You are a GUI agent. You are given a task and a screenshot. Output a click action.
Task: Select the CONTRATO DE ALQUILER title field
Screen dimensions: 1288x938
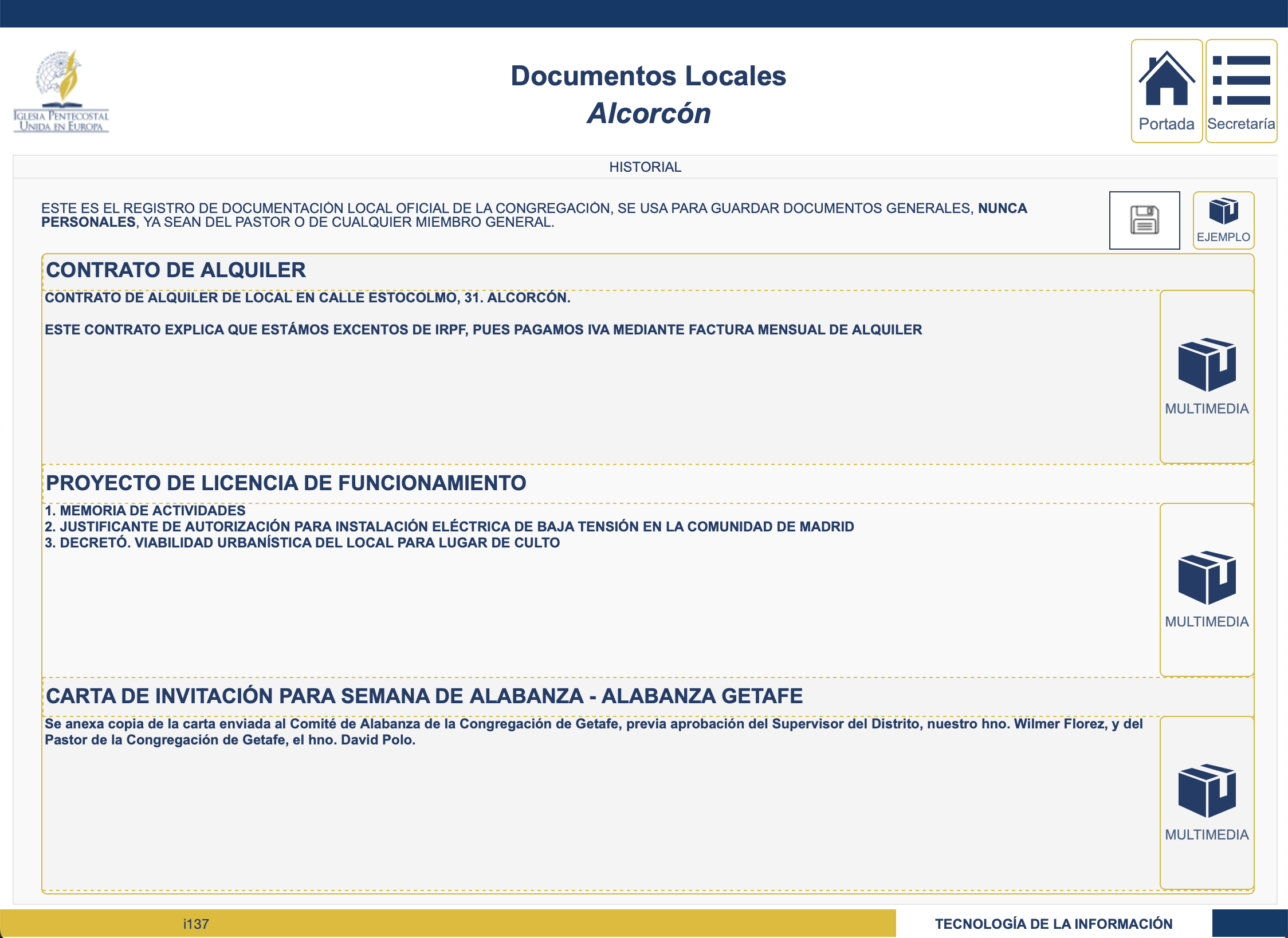coord(176,270)
